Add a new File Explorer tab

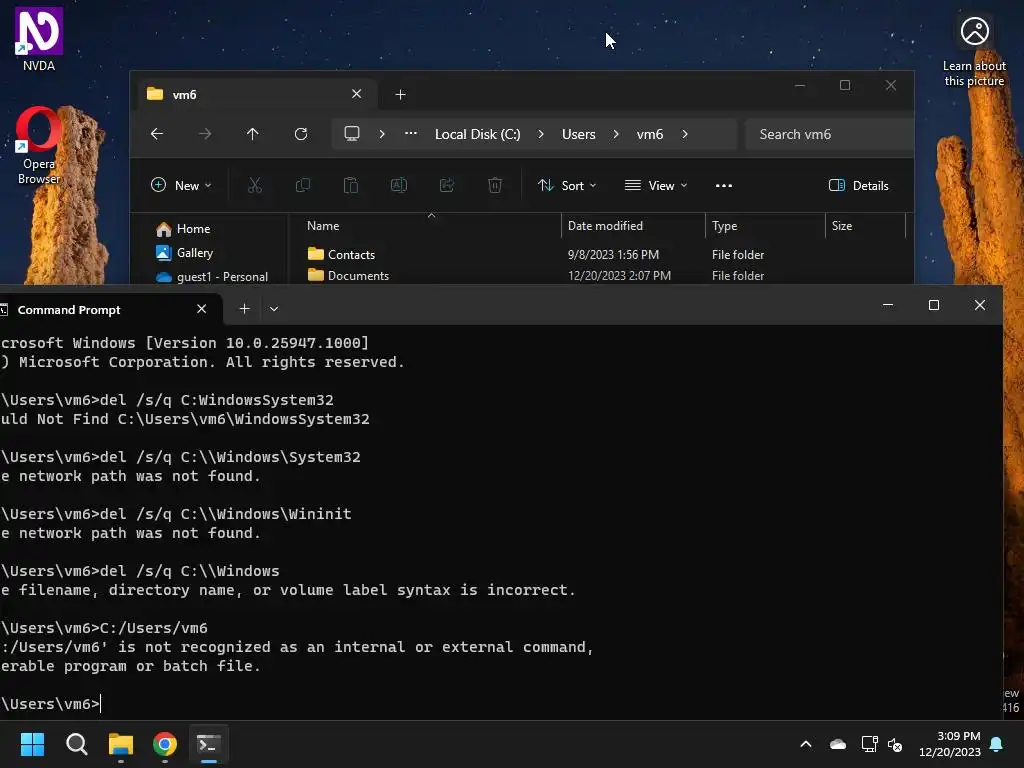coord(400,95)
